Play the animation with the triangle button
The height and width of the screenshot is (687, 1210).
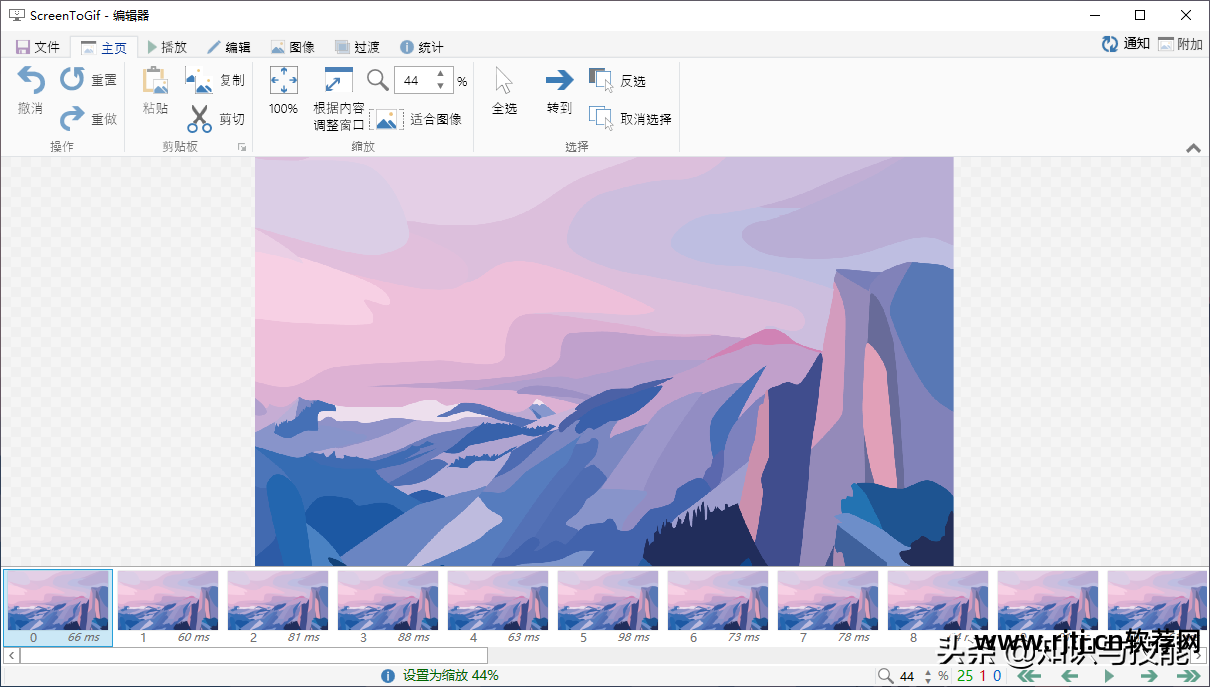point(1108,676)
